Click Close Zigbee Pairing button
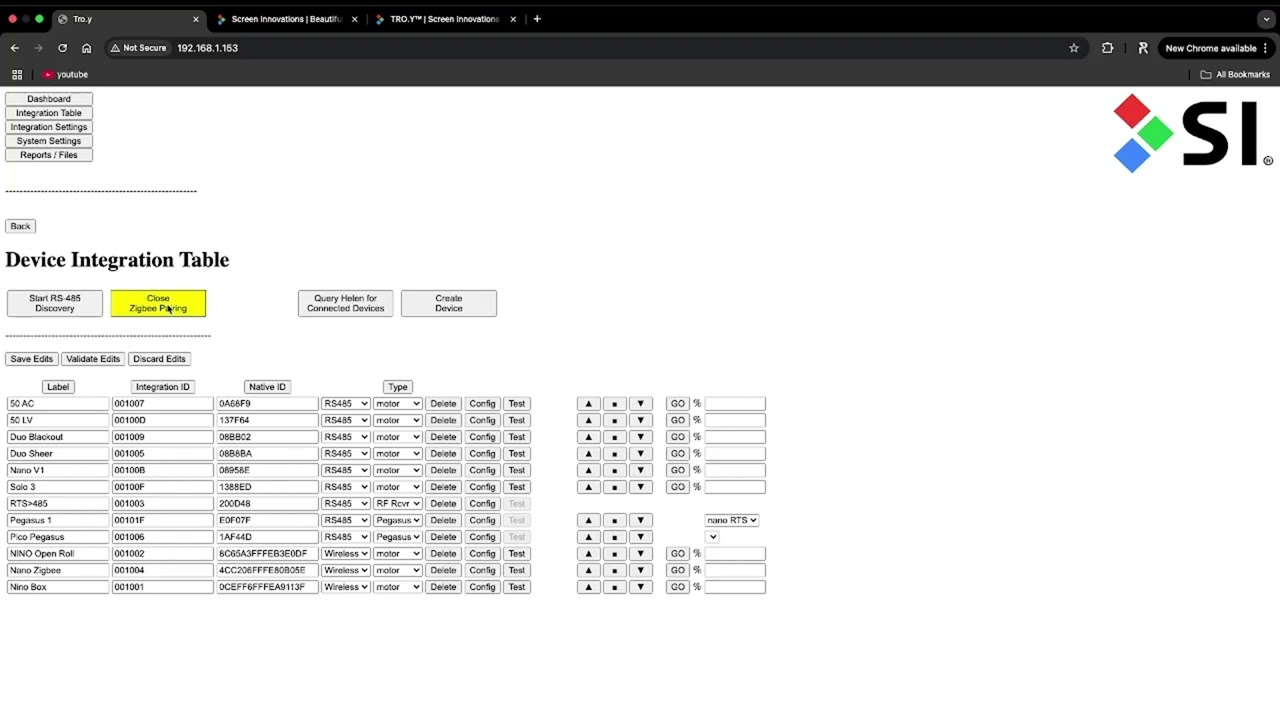This screenshot has height=720, width=1280. tap(158, 304)
